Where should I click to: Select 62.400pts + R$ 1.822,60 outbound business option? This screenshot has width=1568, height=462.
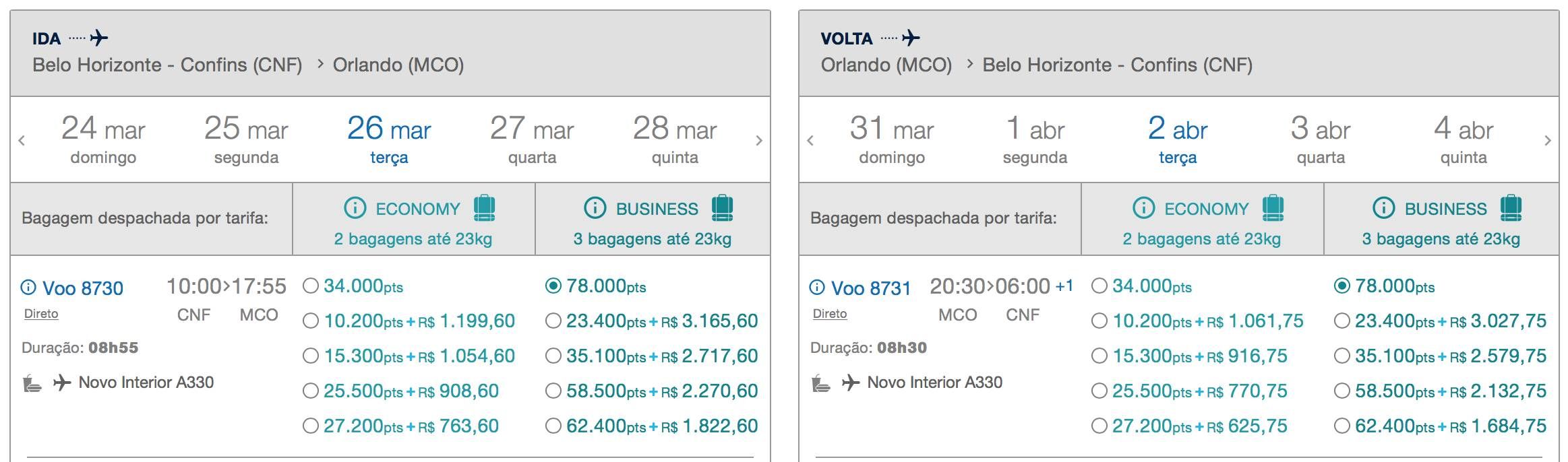(x=553, y=426)
